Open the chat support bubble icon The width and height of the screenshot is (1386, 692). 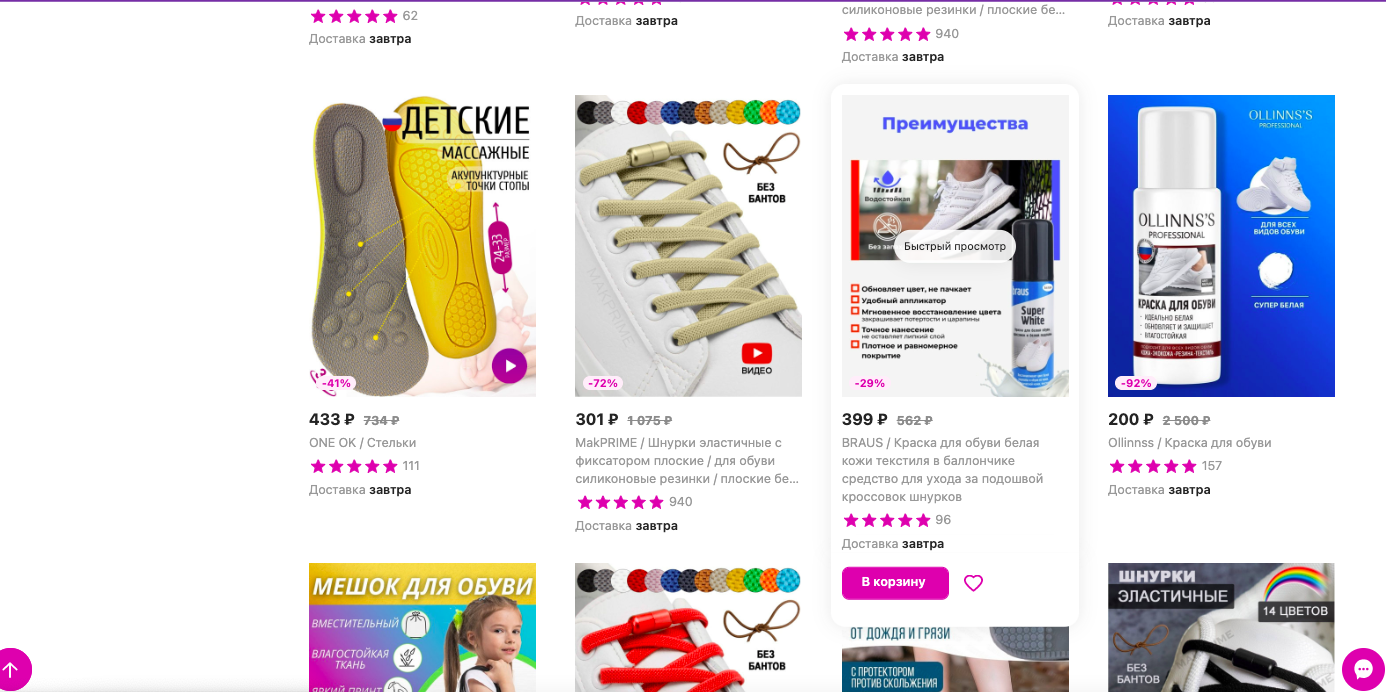point(1363,669)
